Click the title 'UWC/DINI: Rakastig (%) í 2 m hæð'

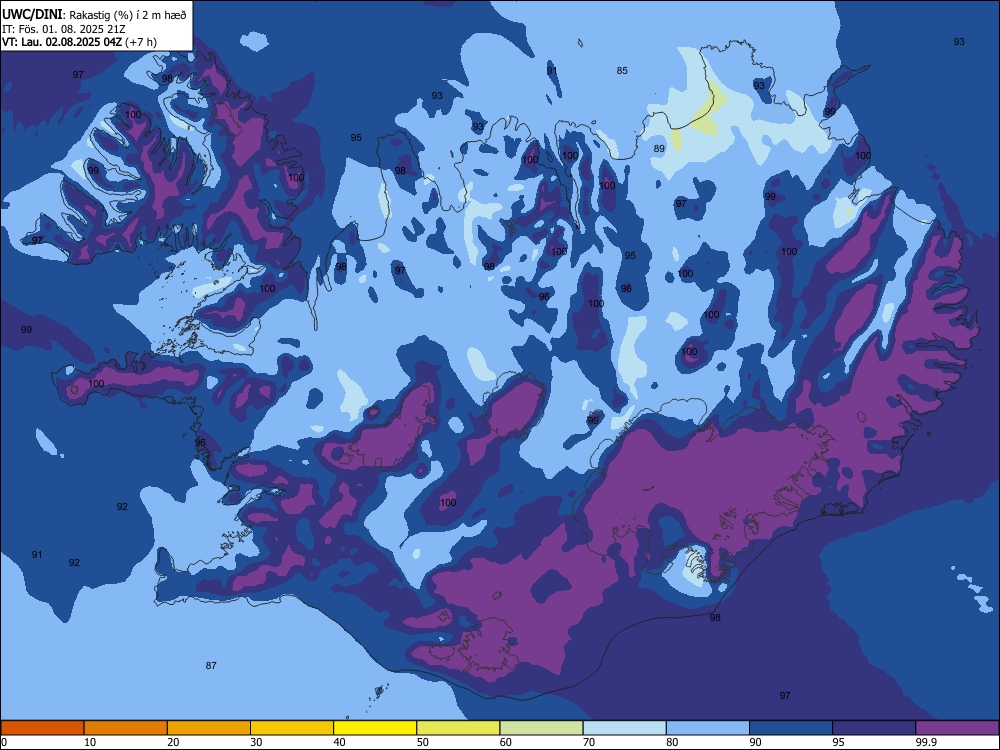[94, 14]
